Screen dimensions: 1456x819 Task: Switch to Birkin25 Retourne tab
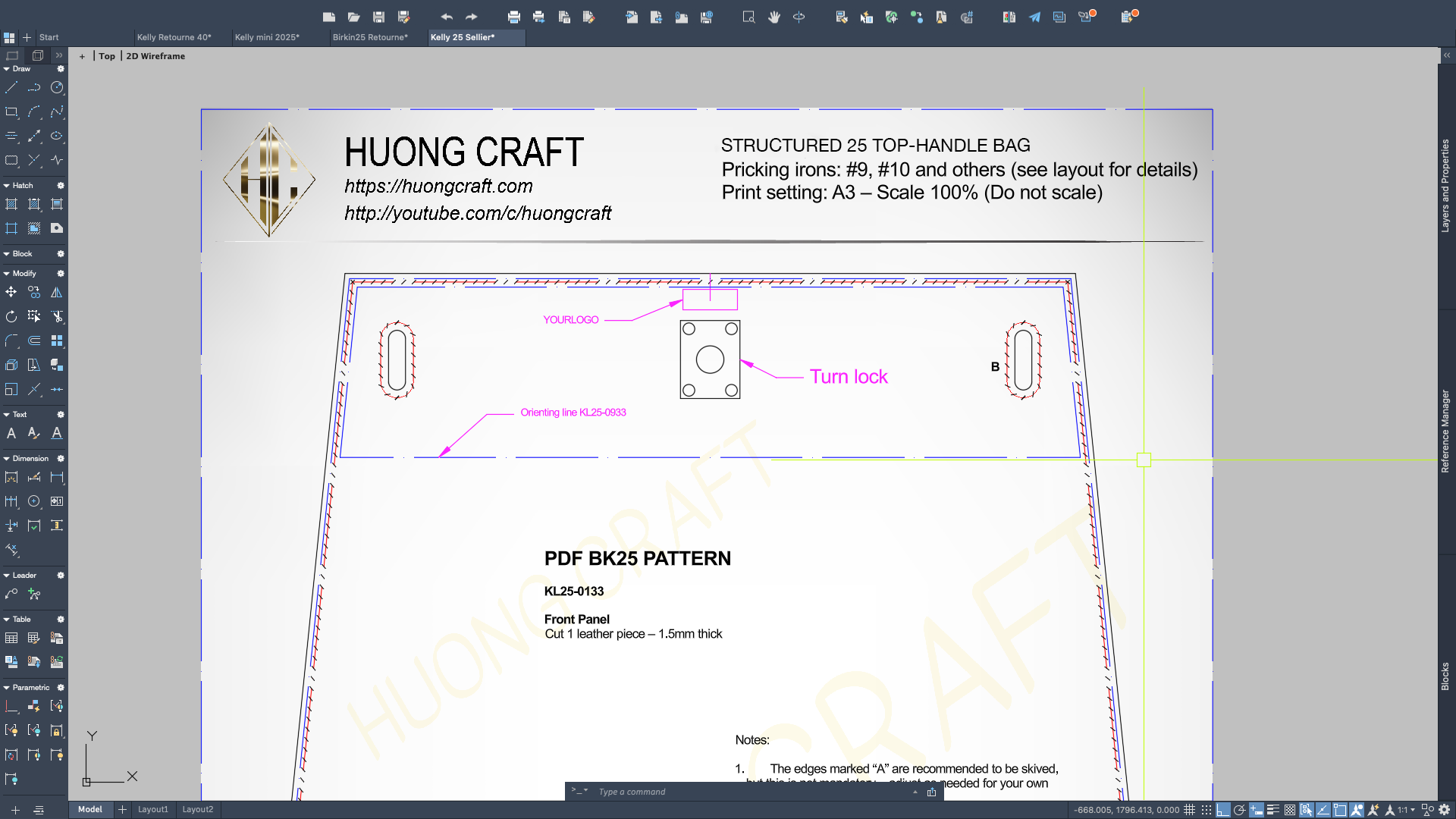pos(370,37)
